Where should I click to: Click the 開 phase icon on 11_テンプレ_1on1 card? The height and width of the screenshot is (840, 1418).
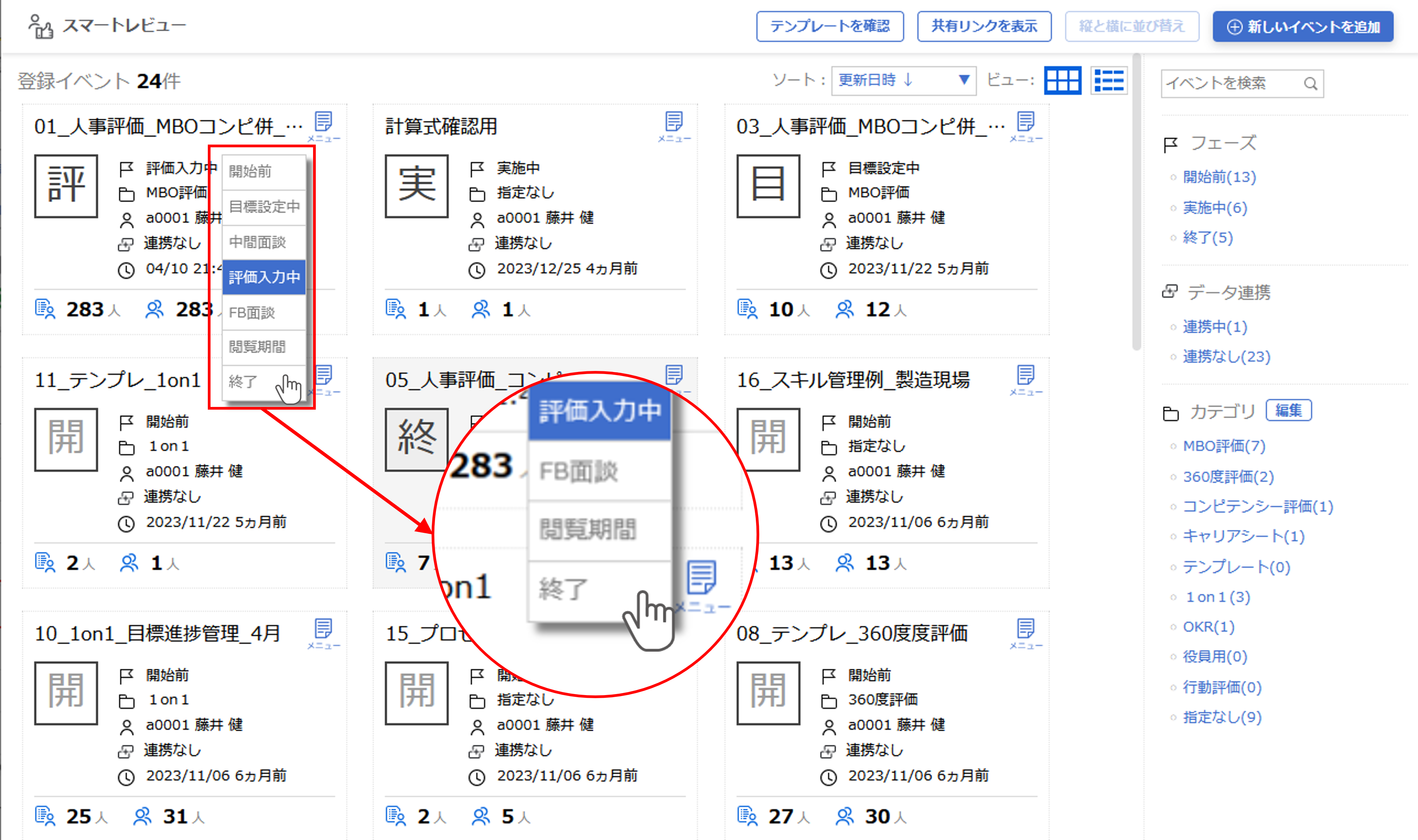[x=66, y=439]
